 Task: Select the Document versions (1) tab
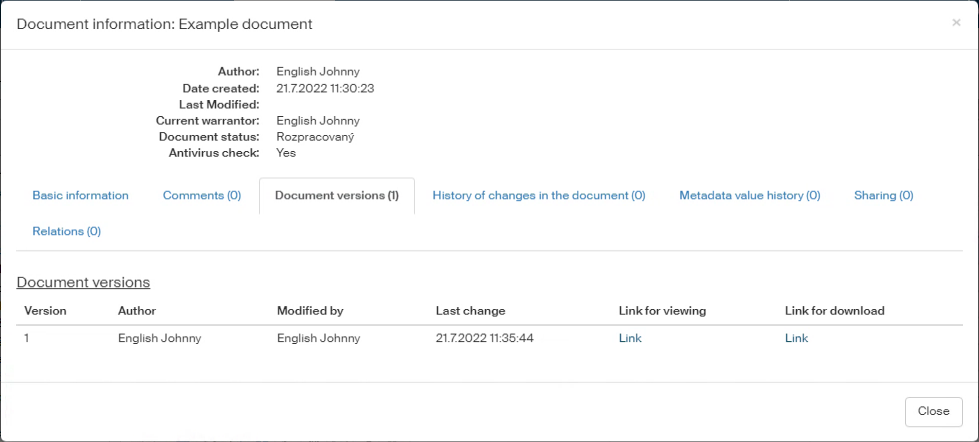(337, 196)
